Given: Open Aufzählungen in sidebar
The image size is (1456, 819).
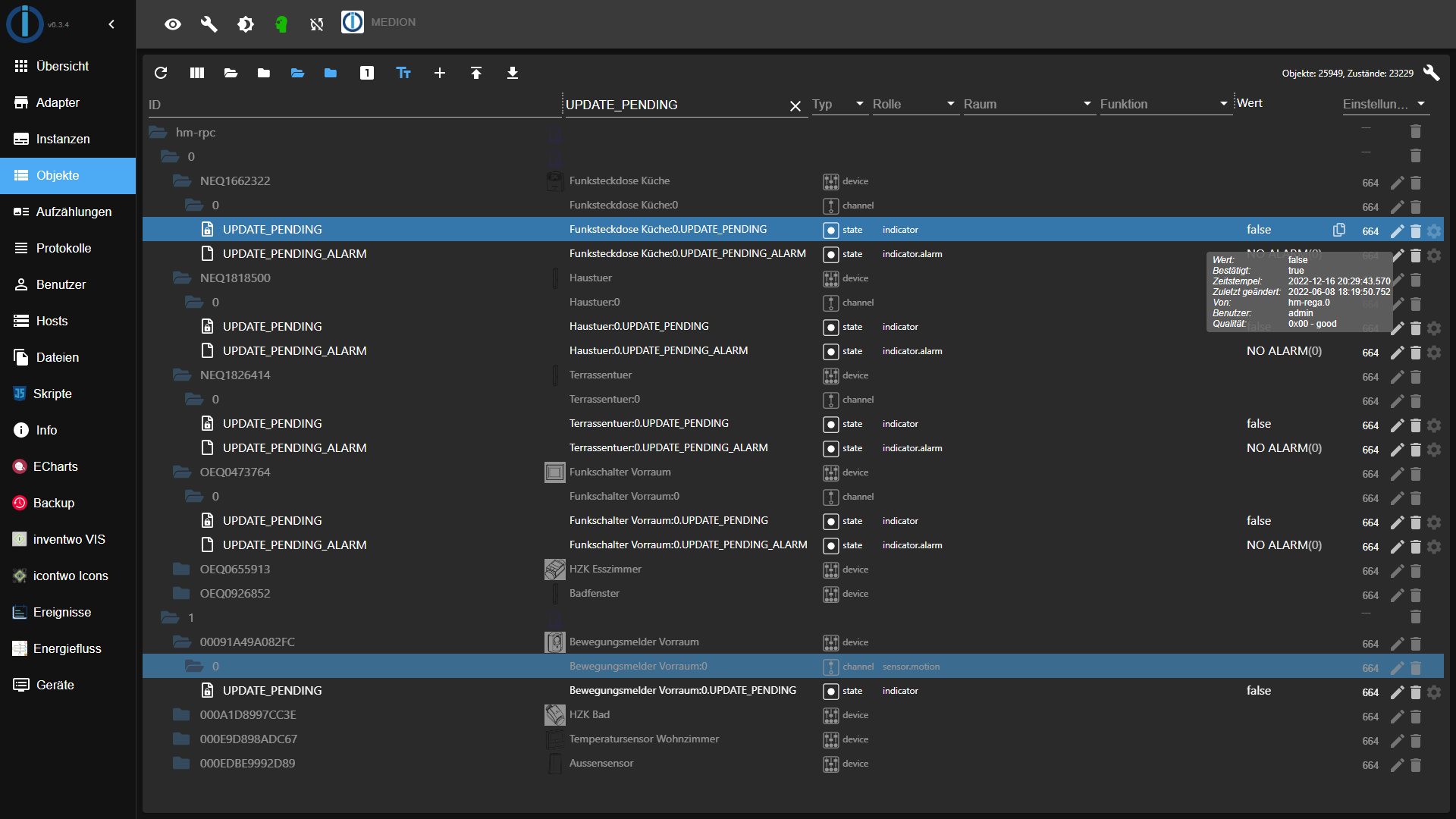Looking at the screenshot, I should point(68,212).
